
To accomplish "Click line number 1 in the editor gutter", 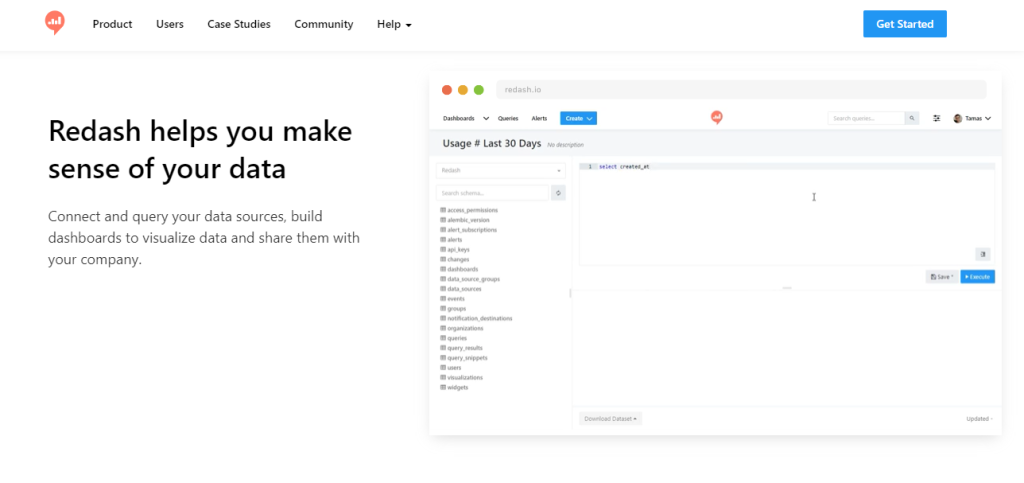I will [x=590, y=166].
